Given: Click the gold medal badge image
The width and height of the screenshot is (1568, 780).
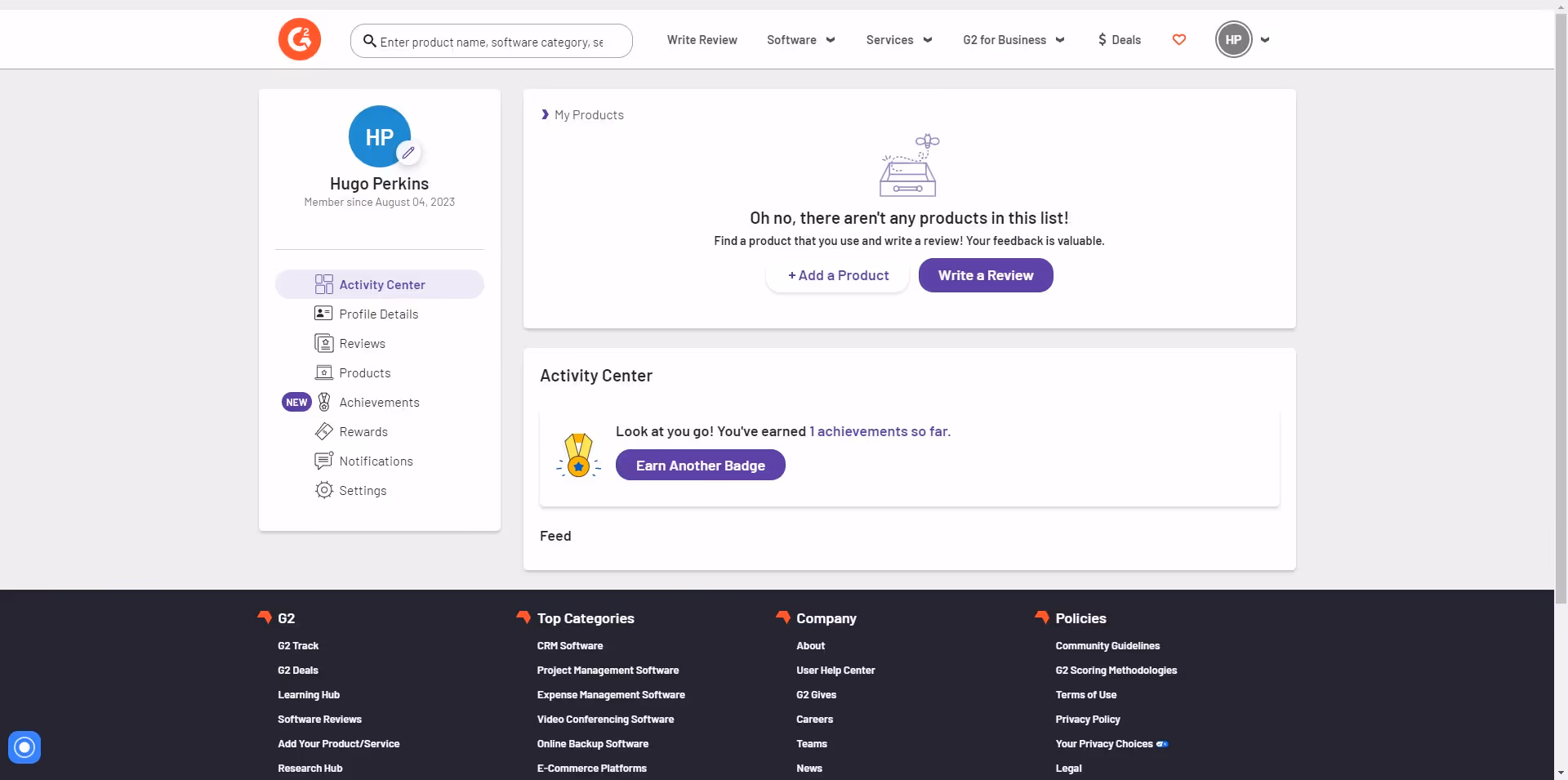Looking at the screenshot, I should [578, 456].
